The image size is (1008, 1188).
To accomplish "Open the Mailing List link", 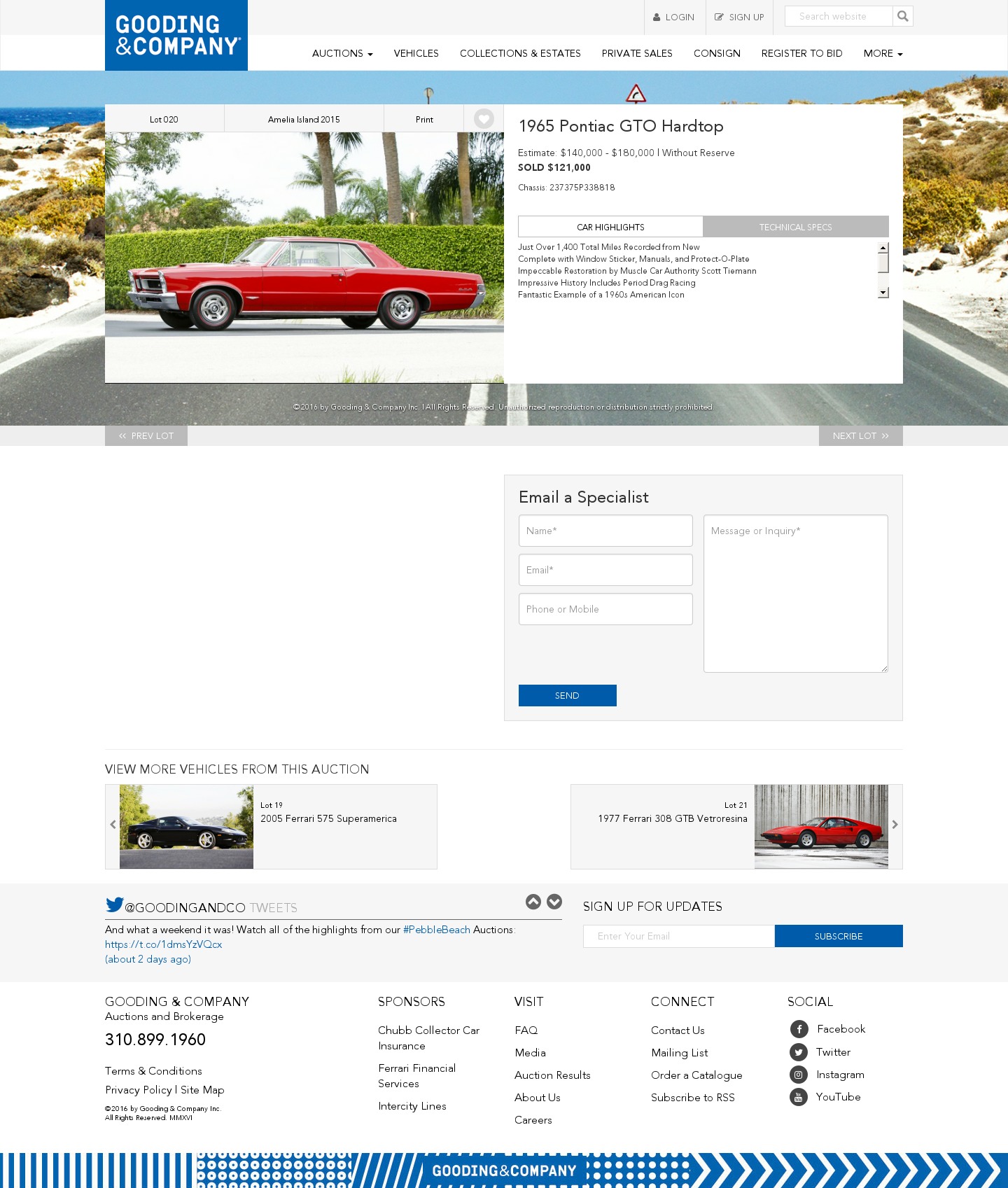I will (680, 1053).
